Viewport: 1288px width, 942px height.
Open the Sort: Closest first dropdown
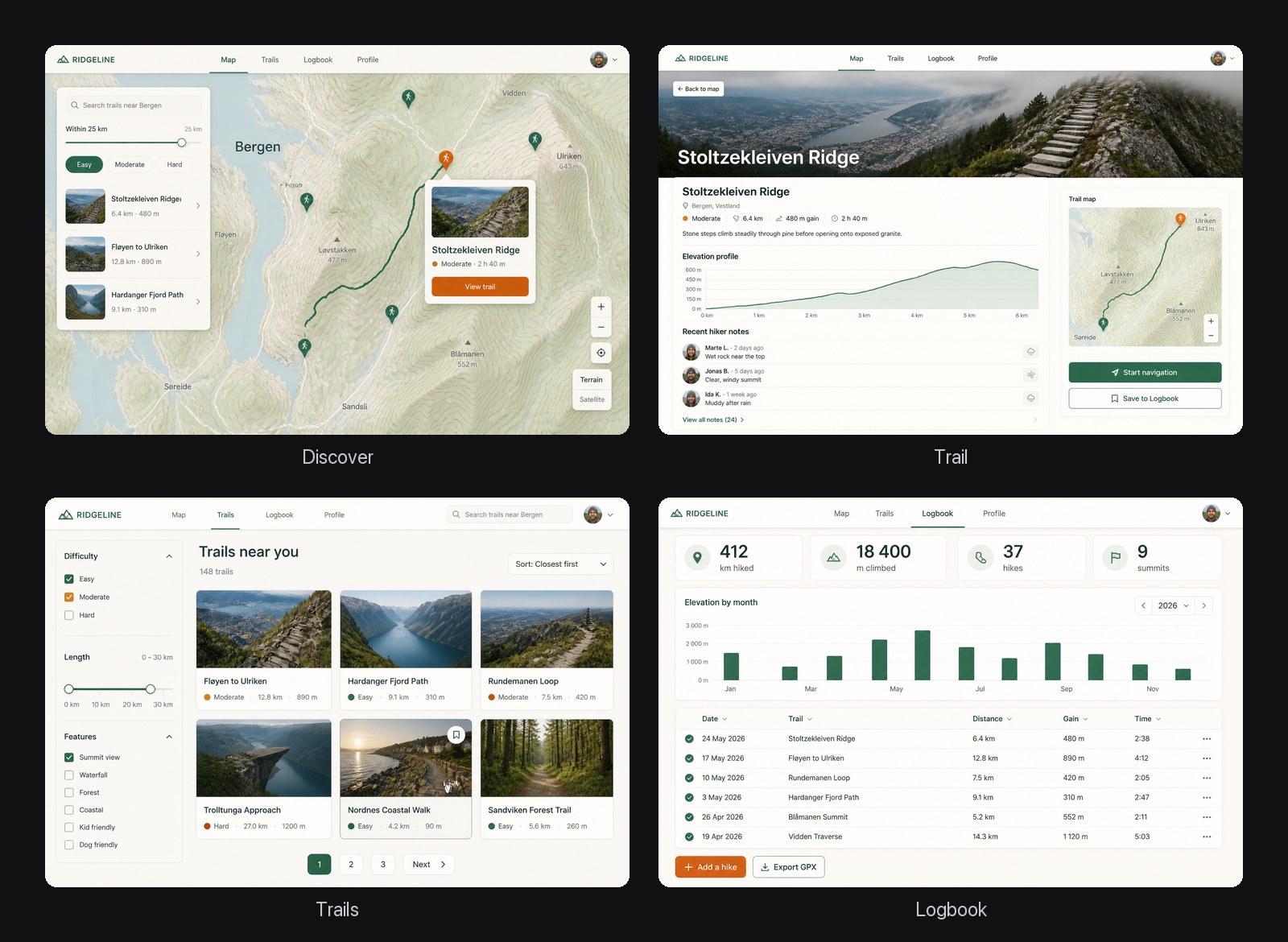(560, 564)
